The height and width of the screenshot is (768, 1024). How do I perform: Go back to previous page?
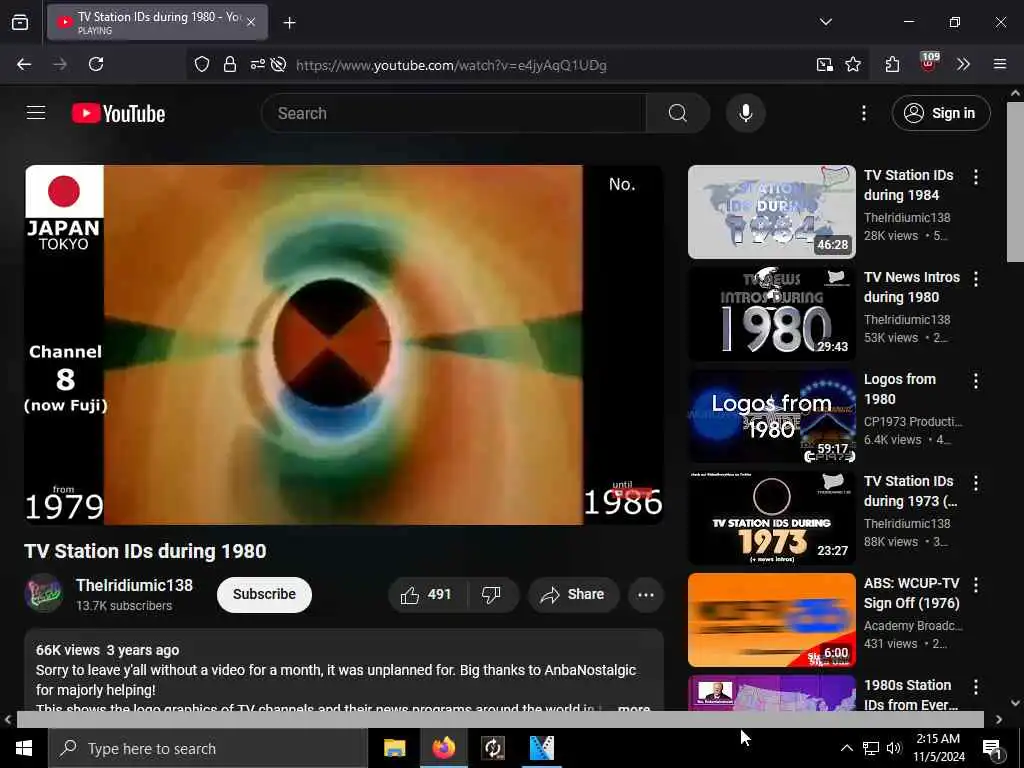[x=24, y=64]
